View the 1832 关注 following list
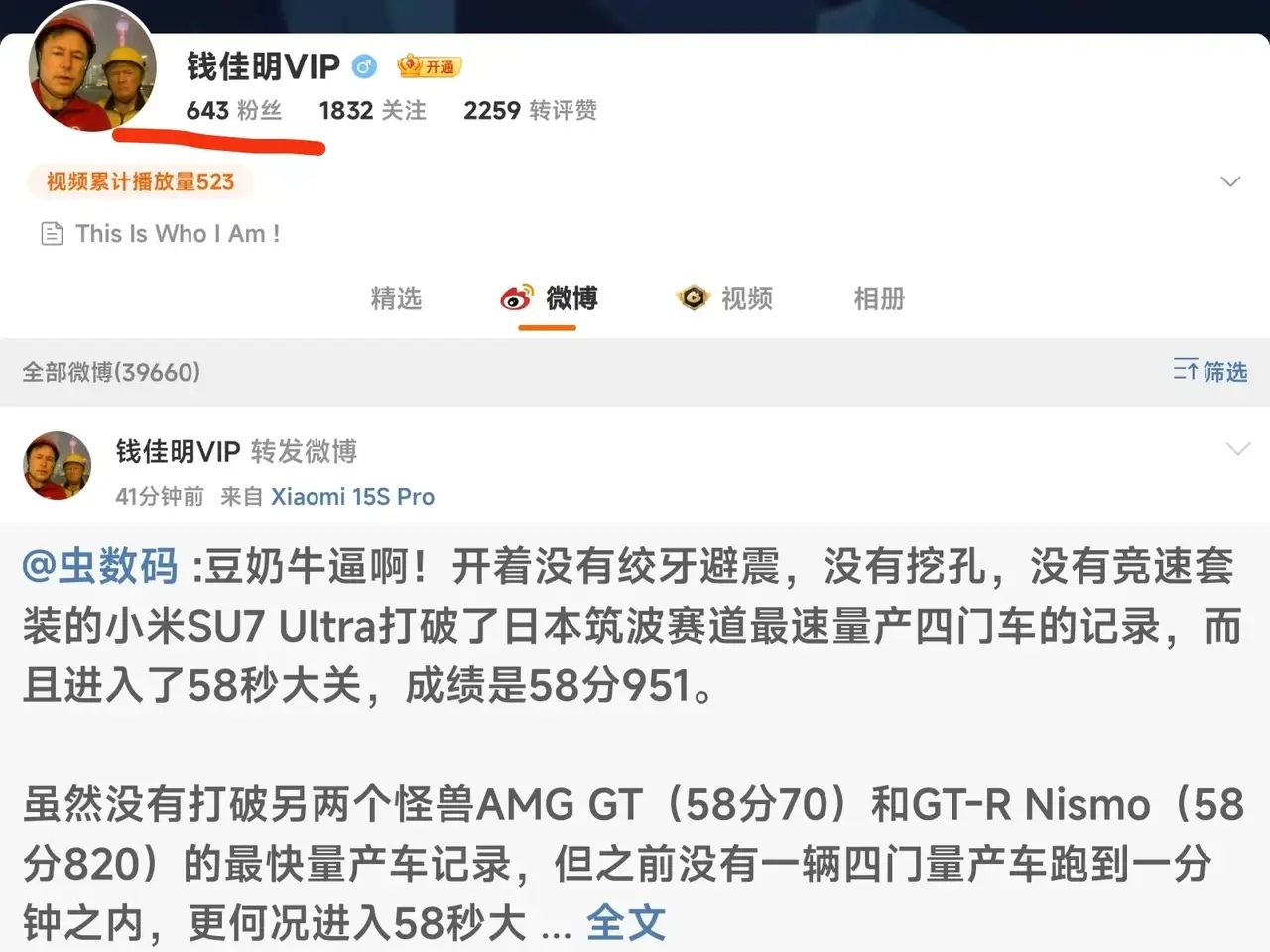Screen dimensions: 1270x952 click(373, 110)
